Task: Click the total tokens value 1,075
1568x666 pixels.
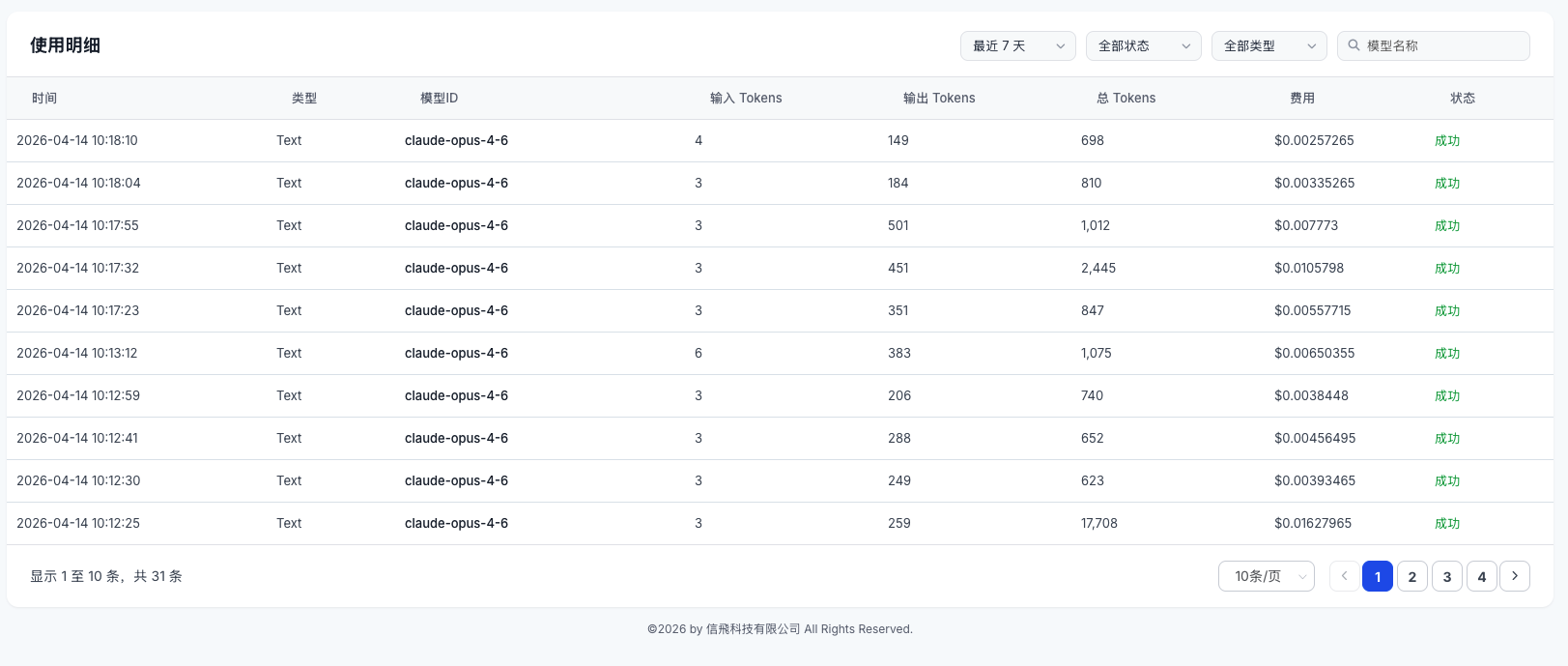Action: point(1097,354)
